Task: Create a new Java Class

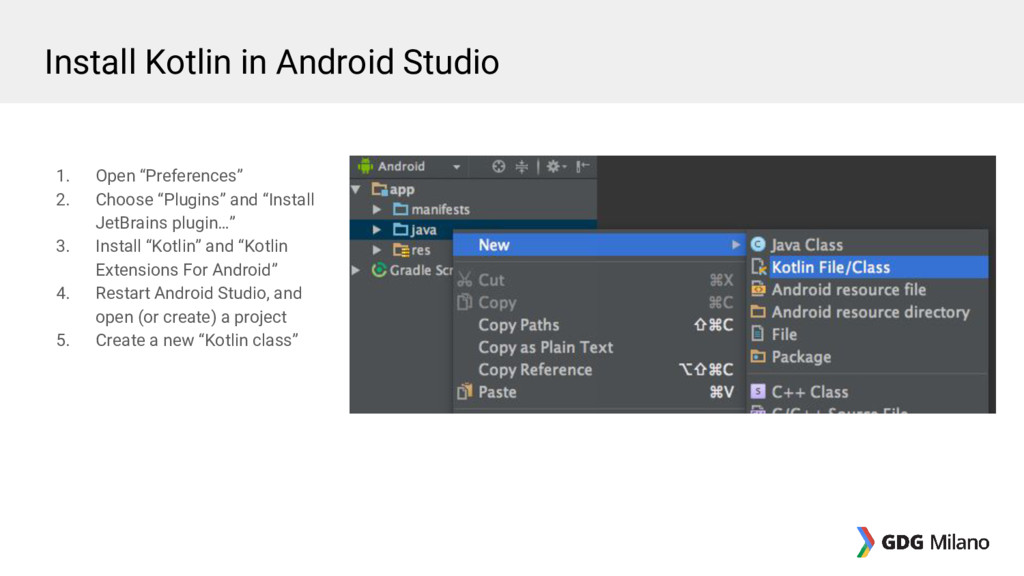Action: pos(867,245)
